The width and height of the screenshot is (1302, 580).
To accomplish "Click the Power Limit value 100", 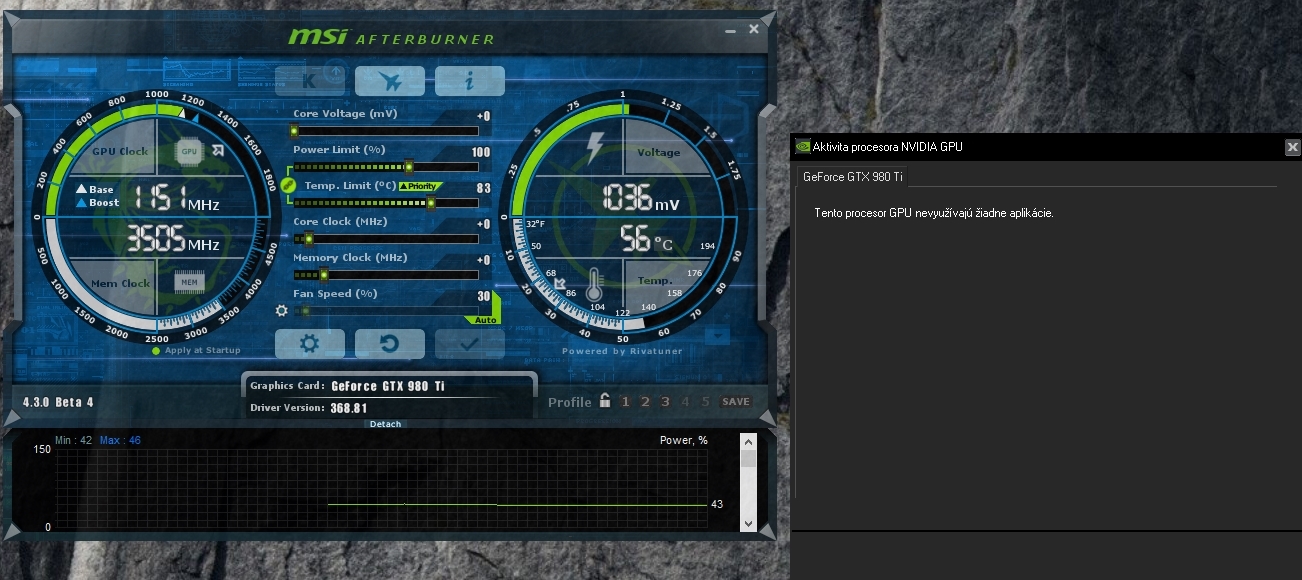I will pyautogui.click(x=481, y=152).
